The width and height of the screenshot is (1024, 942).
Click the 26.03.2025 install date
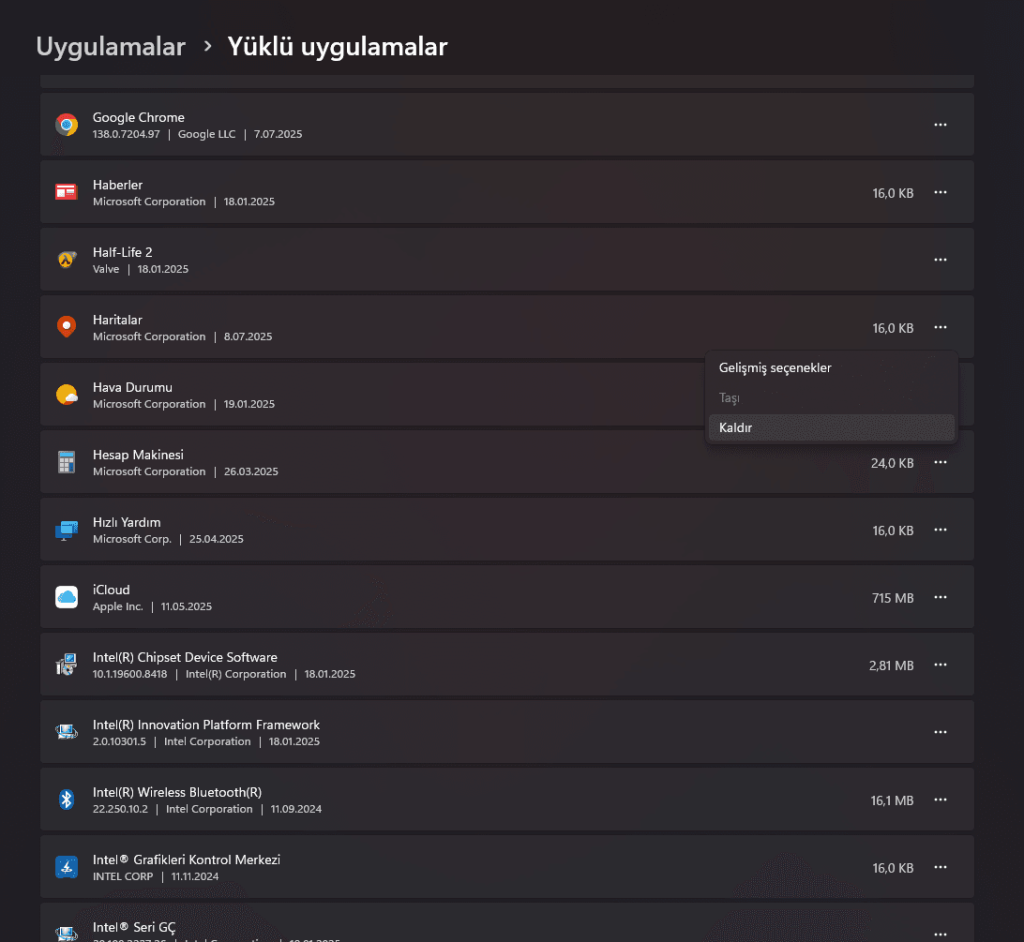[251, 472]
